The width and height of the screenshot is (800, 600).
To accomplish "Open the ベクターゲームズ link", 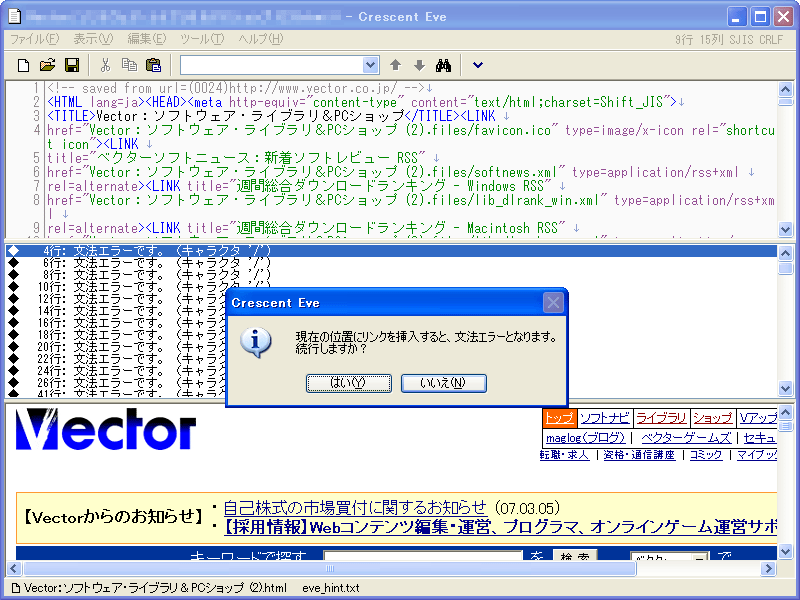I will [686, 438].
